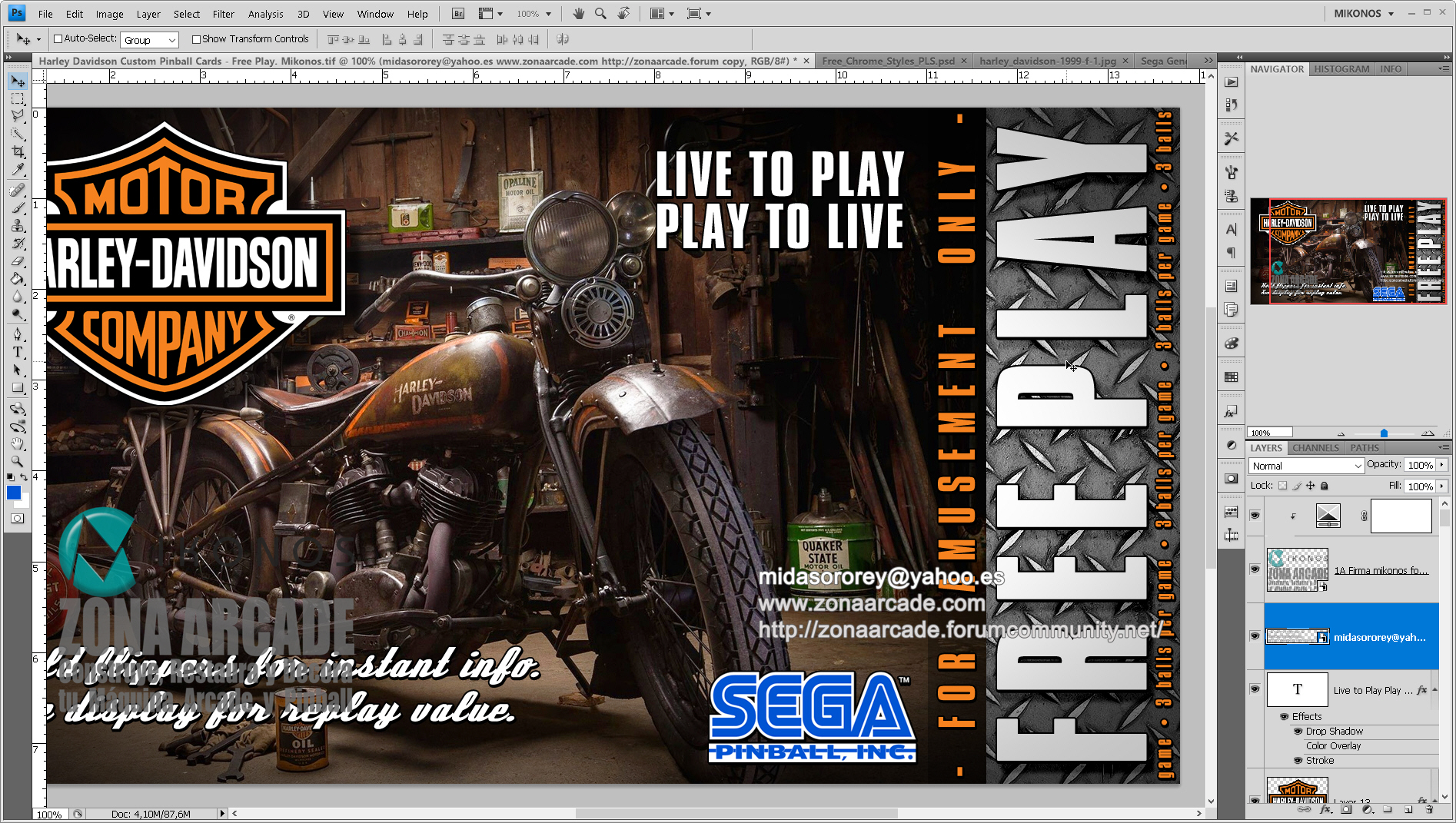
Task: Switch to the Histogram panel
Action: 1341,68
